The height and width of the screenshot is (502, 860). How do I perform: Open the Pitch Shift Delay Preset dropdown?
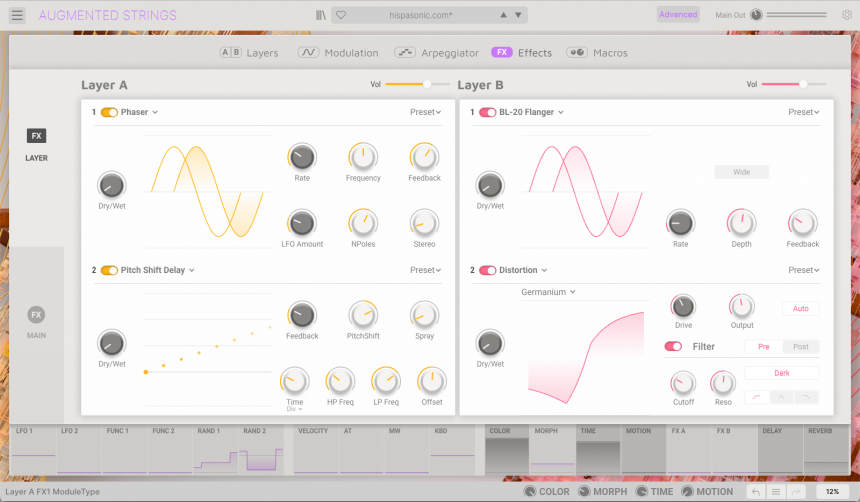(x=426, y=270)
